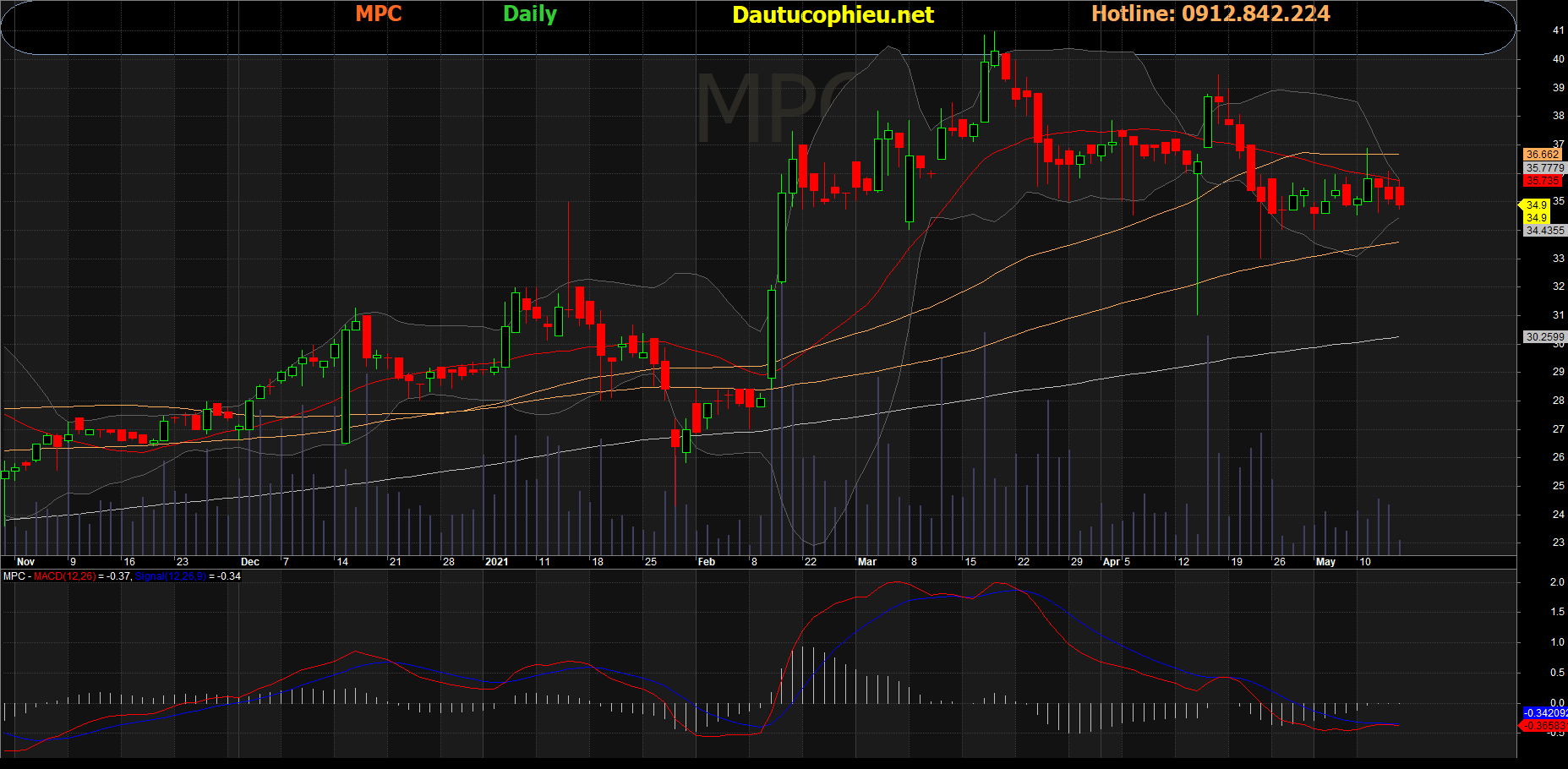Screen dimensions: 1568x769
Task: Click the 32 price axis label
Action: pyautogui.click(x=1558, y=286)
